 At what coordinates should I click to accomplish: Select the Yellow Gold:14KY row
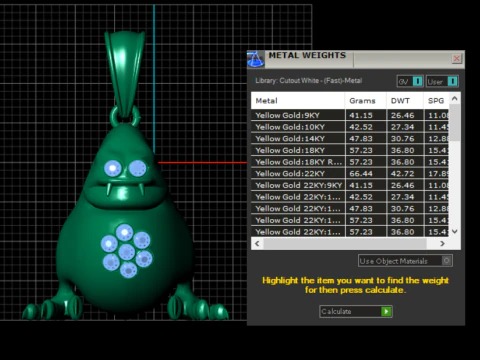point(350,139)
